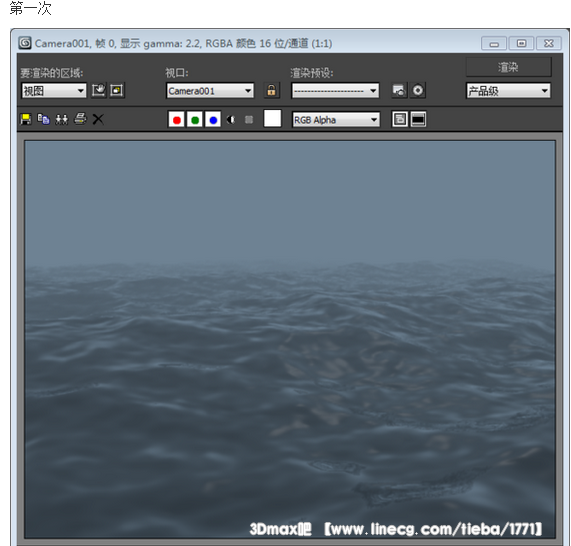Open the 产品级 production mode dropdown

pos(508,91)
